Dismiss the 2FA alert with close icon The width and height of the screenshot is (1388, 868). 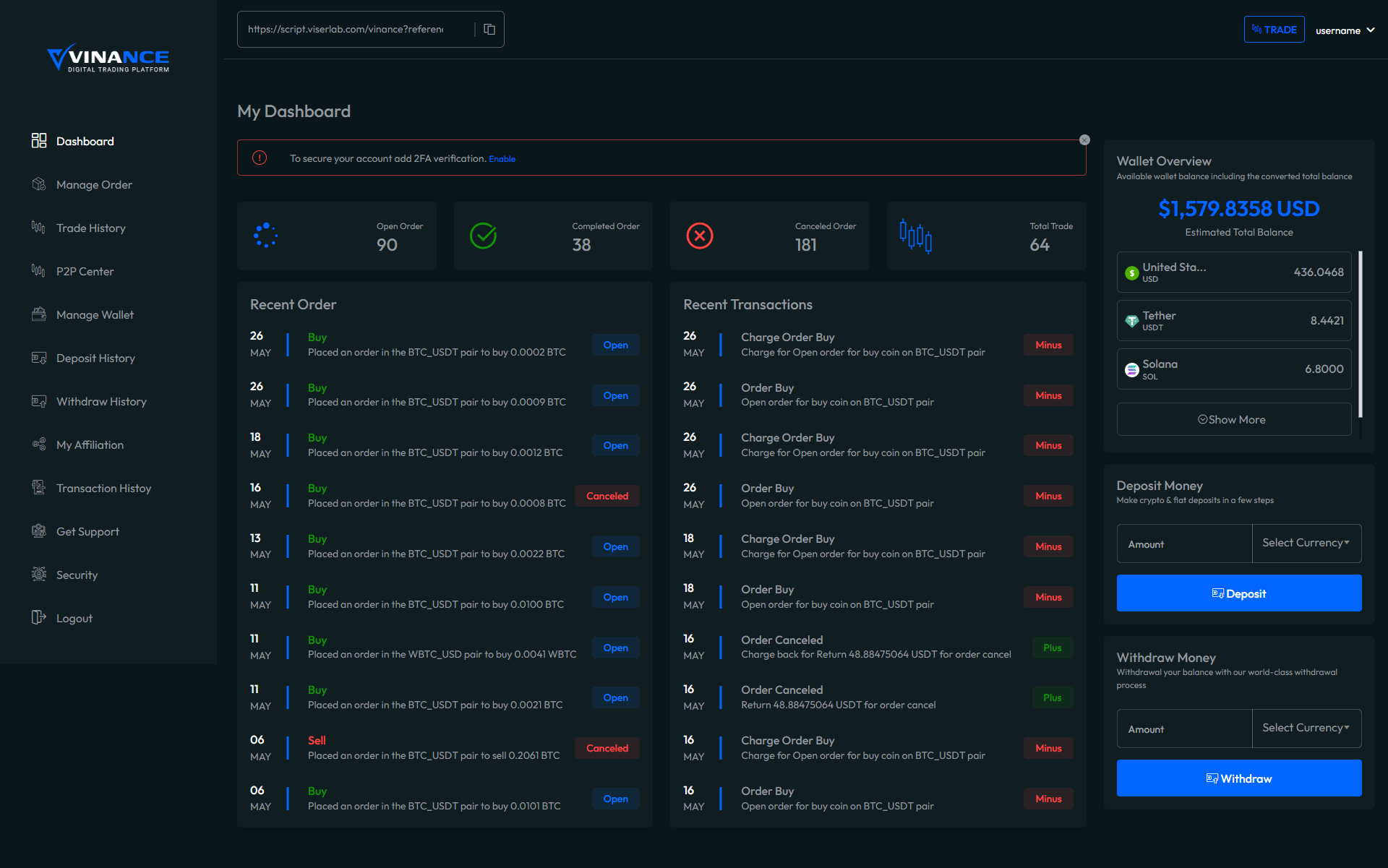coord(1084,140)
